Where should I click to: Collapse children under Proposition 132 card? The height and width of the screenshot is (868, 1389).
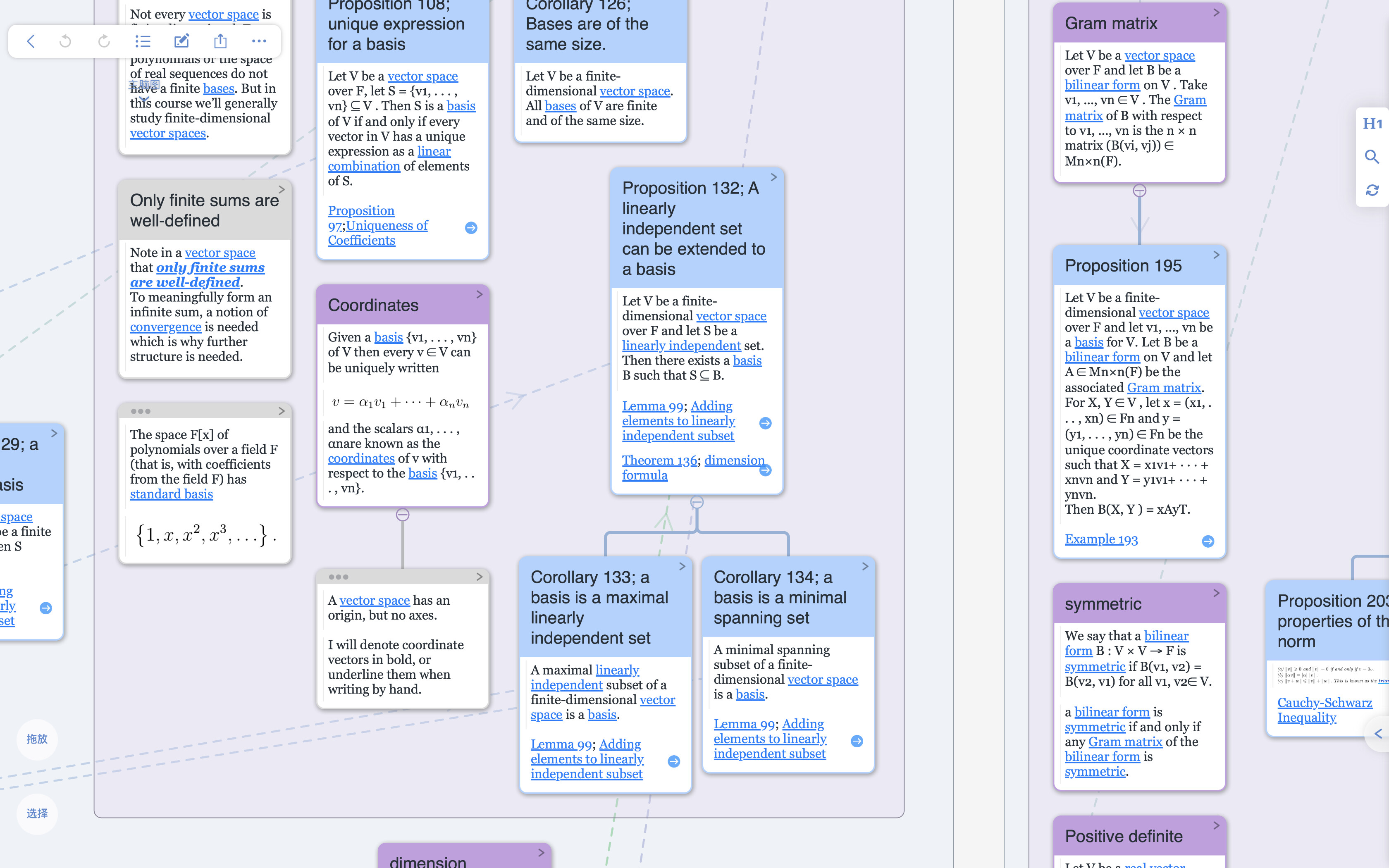pos(697,502)
